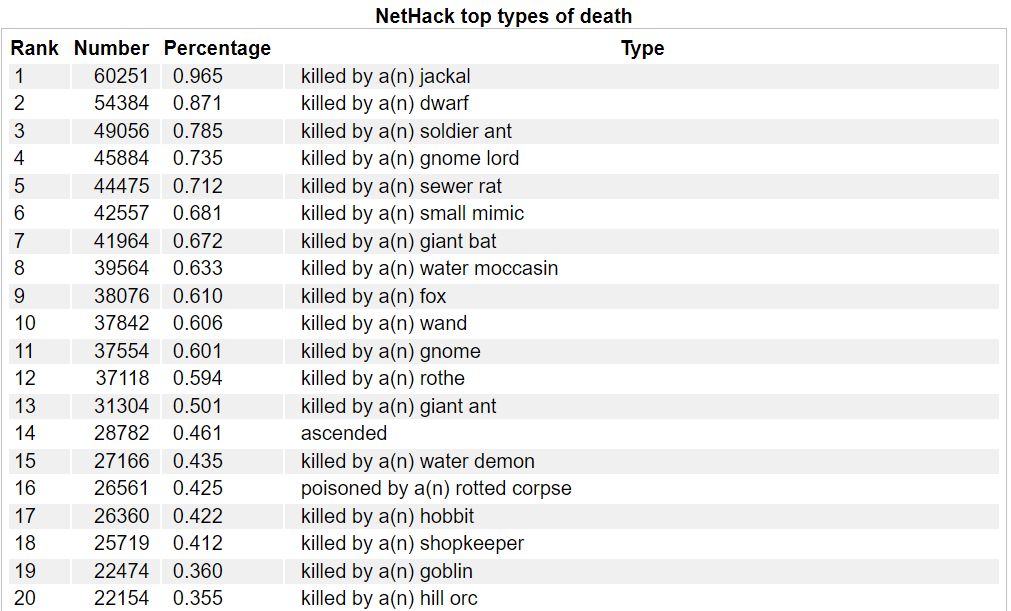Click the number 44475 in sewer rat row

pos(121,186)
